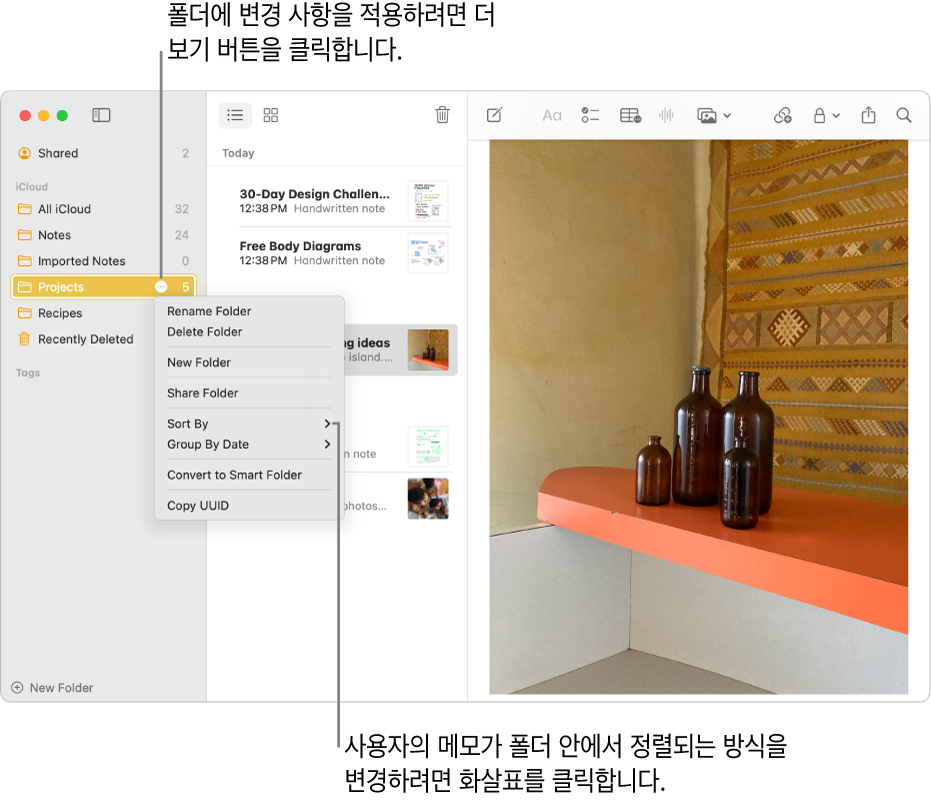Choose Rename Folder from the menu
This screenshot has height=801, width=931.
coord(209,311)
